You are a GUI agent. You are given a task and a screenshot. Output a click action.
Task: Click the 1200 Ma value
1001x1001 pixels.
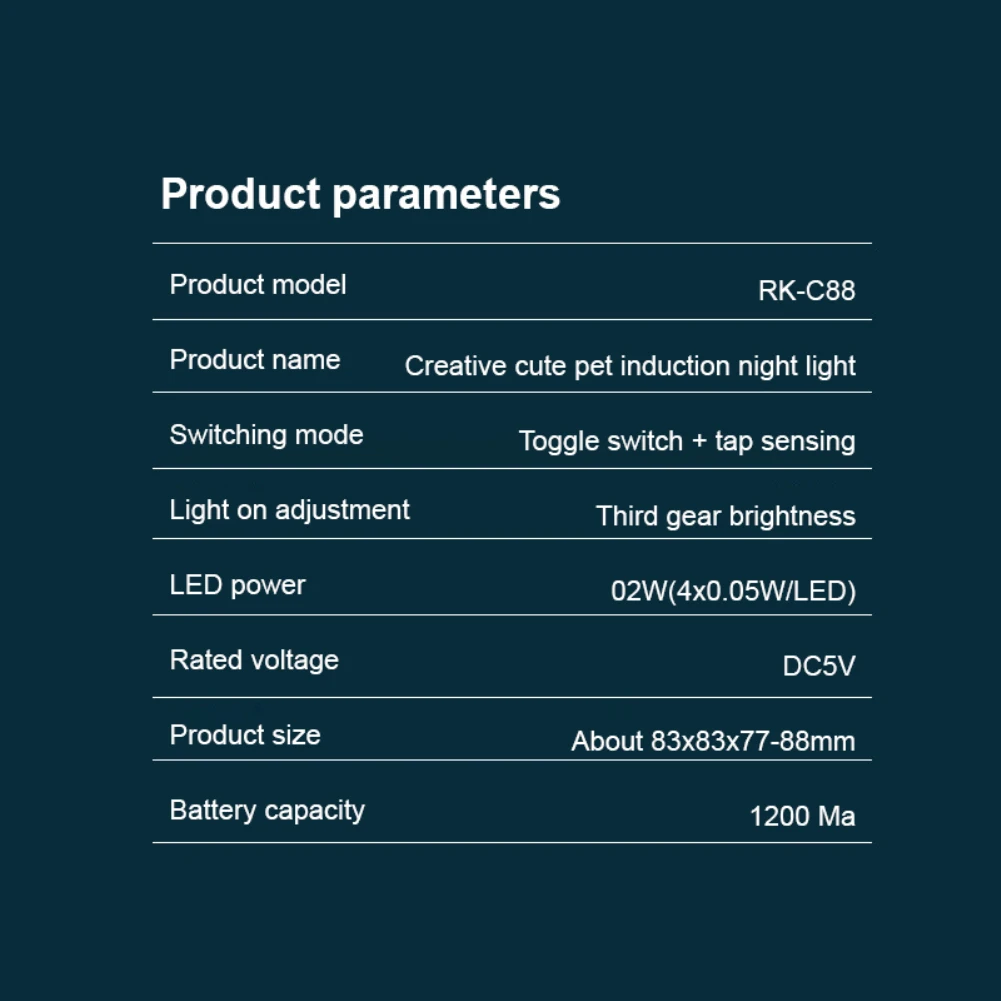click(802, 817)
